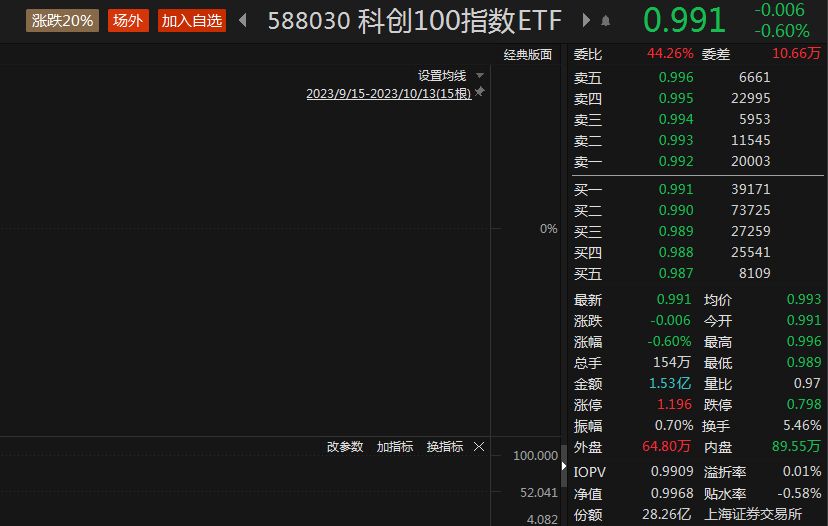Viewport: 828px width, 526px height.
Task: Select the 卖一 price 0.992
Action: (x=676, y=161)
